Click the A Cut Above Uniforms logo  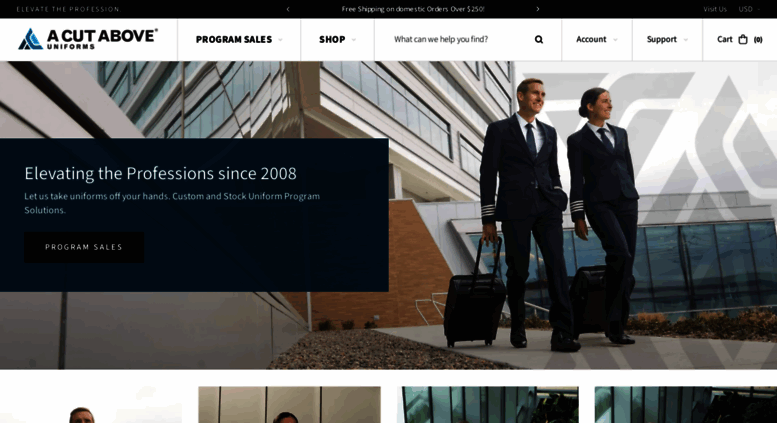click(x=88, y=39)
